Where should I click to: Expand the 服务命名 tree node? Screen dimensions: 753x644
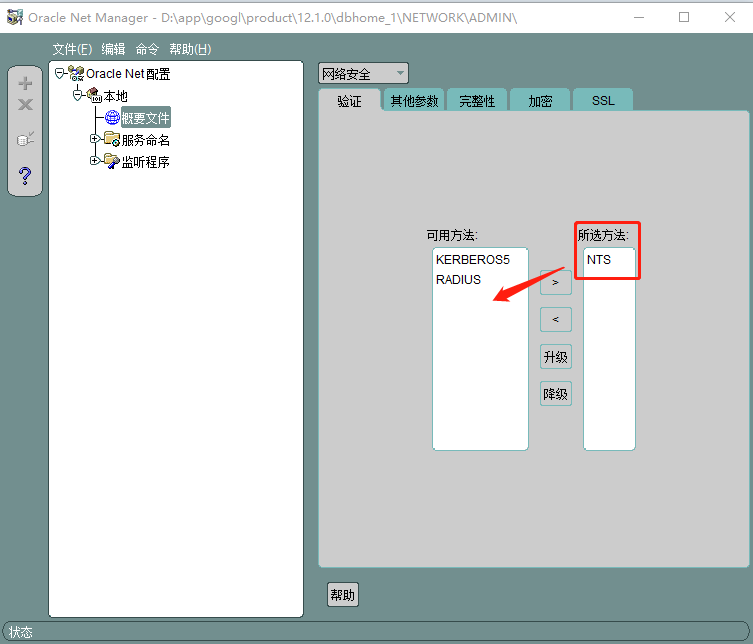(95, 139)
